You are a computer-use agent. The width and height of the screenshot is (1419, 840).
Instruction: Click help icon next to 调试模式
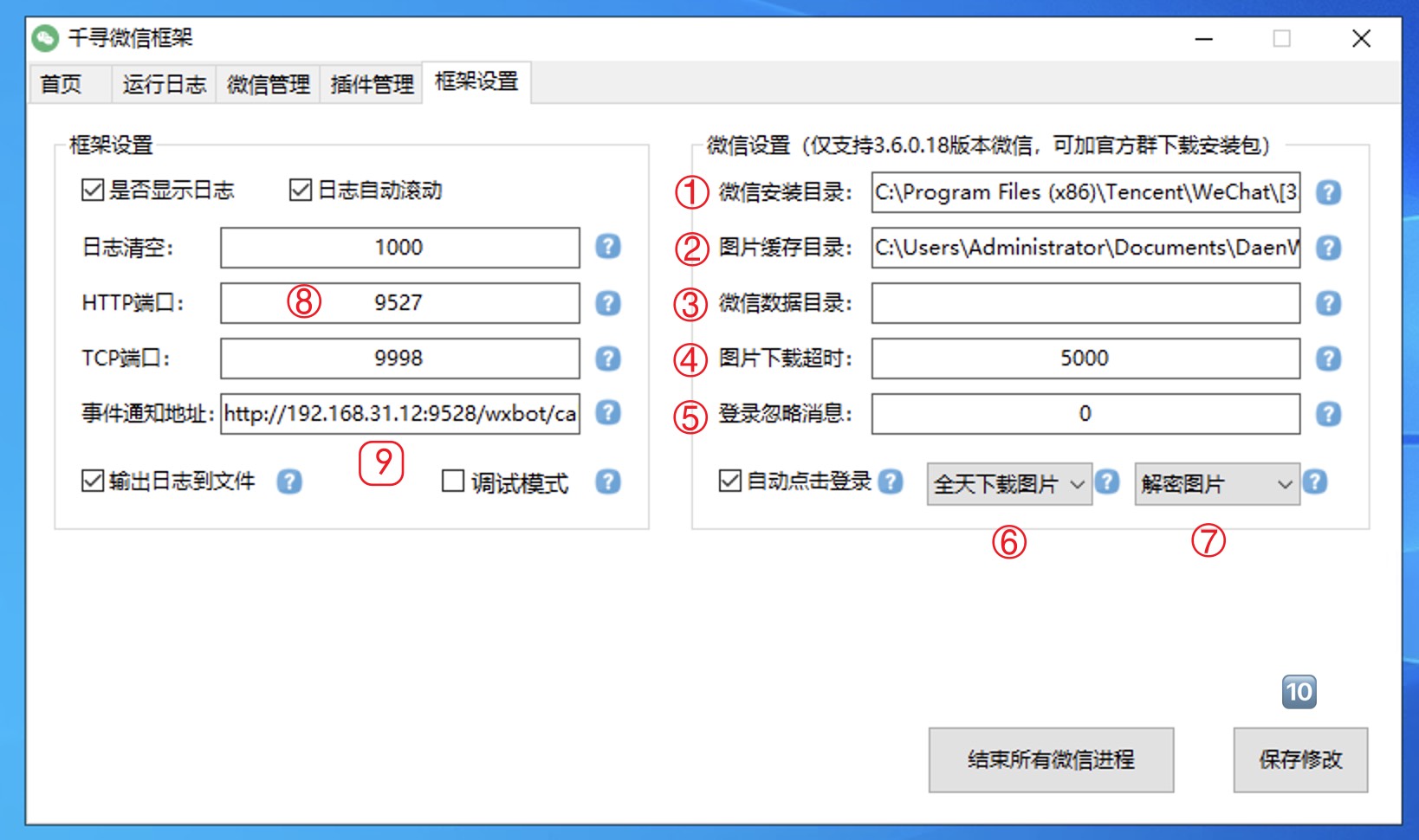[x=608, y=481]
